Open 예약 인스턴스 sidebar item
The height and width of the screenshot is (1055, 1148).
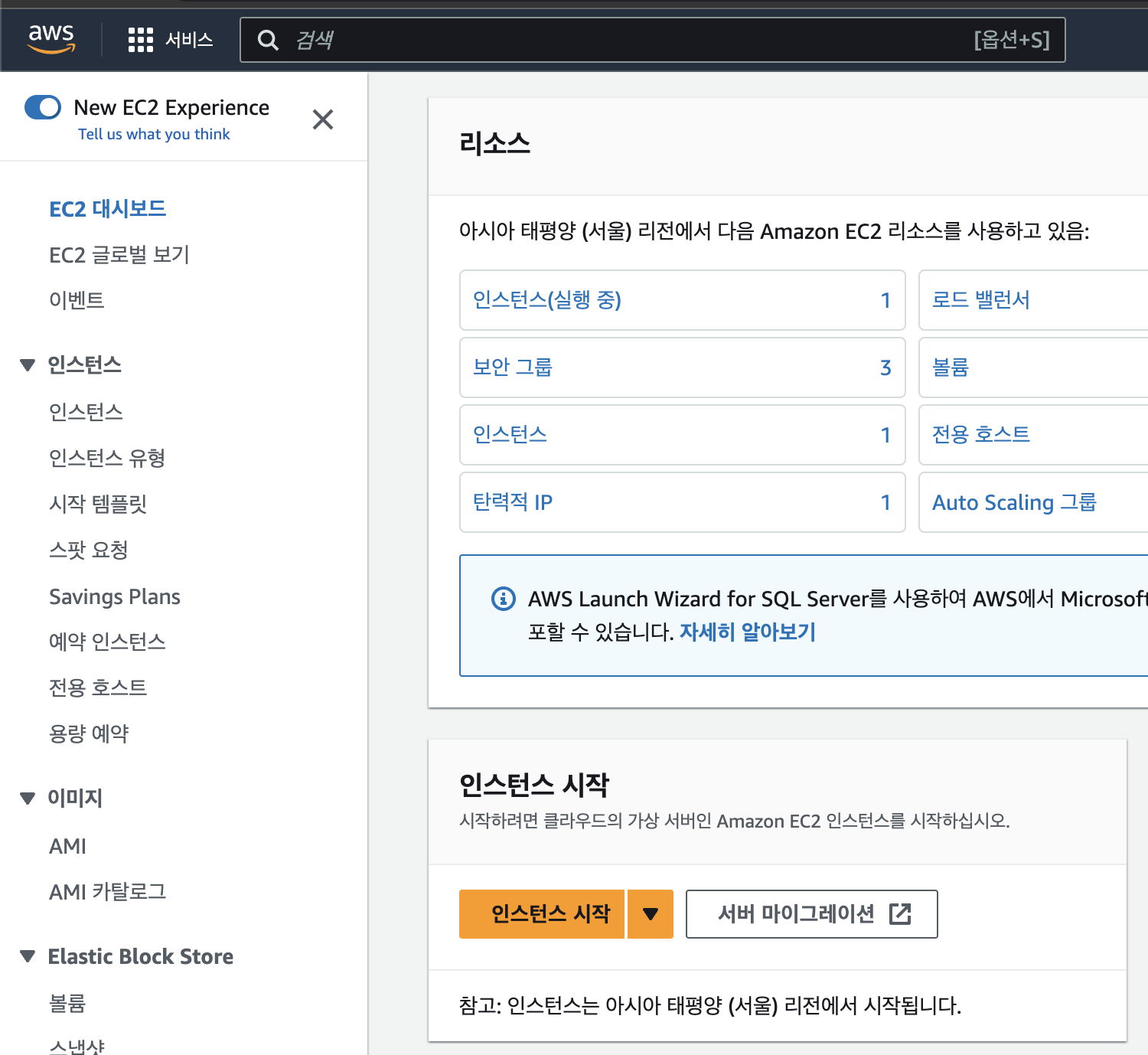tap(107, 642)
